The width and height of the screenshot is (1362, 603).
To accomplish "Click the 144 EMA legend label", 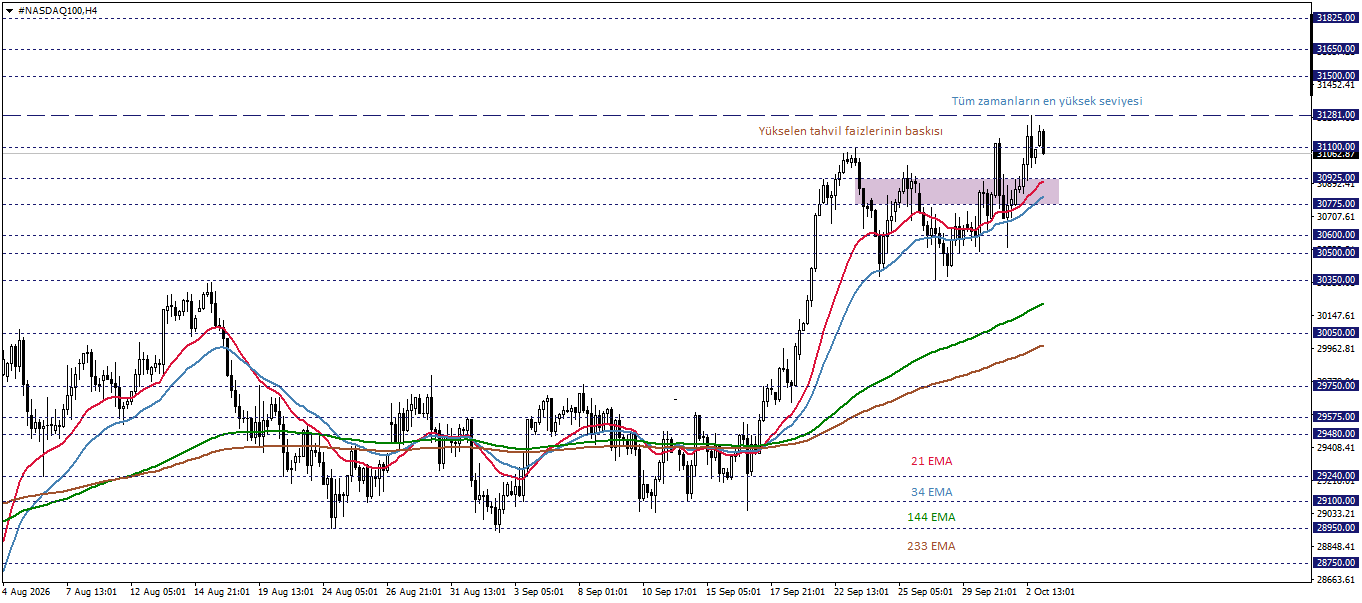I will 931,517.
